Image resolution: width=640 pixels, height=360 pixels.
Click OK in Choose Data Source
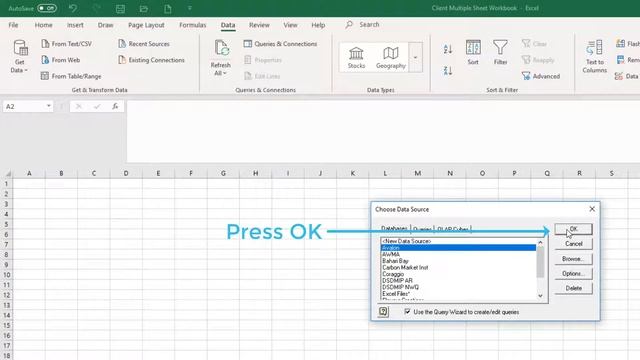tap(573, 229)
